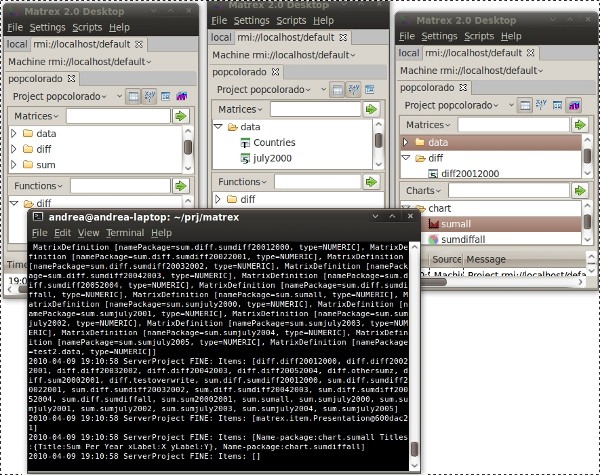Click first table view toolbar icon in left window

(133, 96)
